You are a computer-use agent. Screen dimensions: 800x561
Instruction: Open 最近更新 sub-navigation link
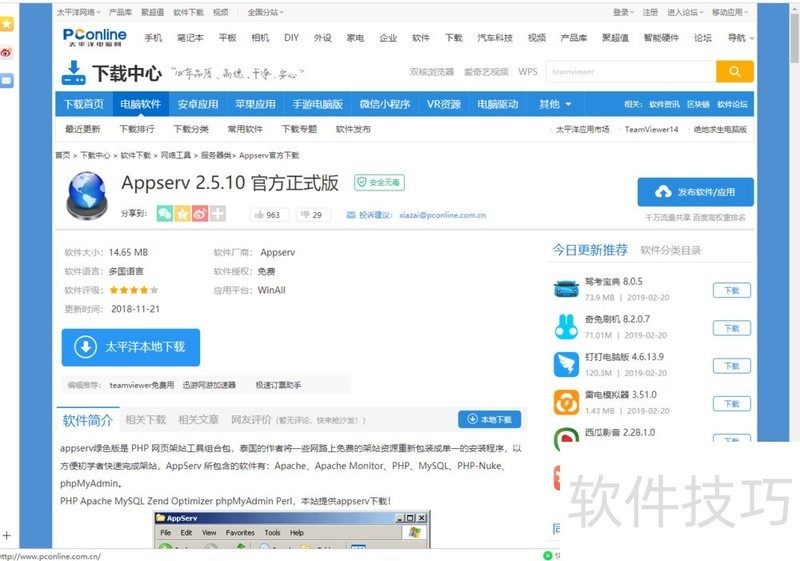83,129
